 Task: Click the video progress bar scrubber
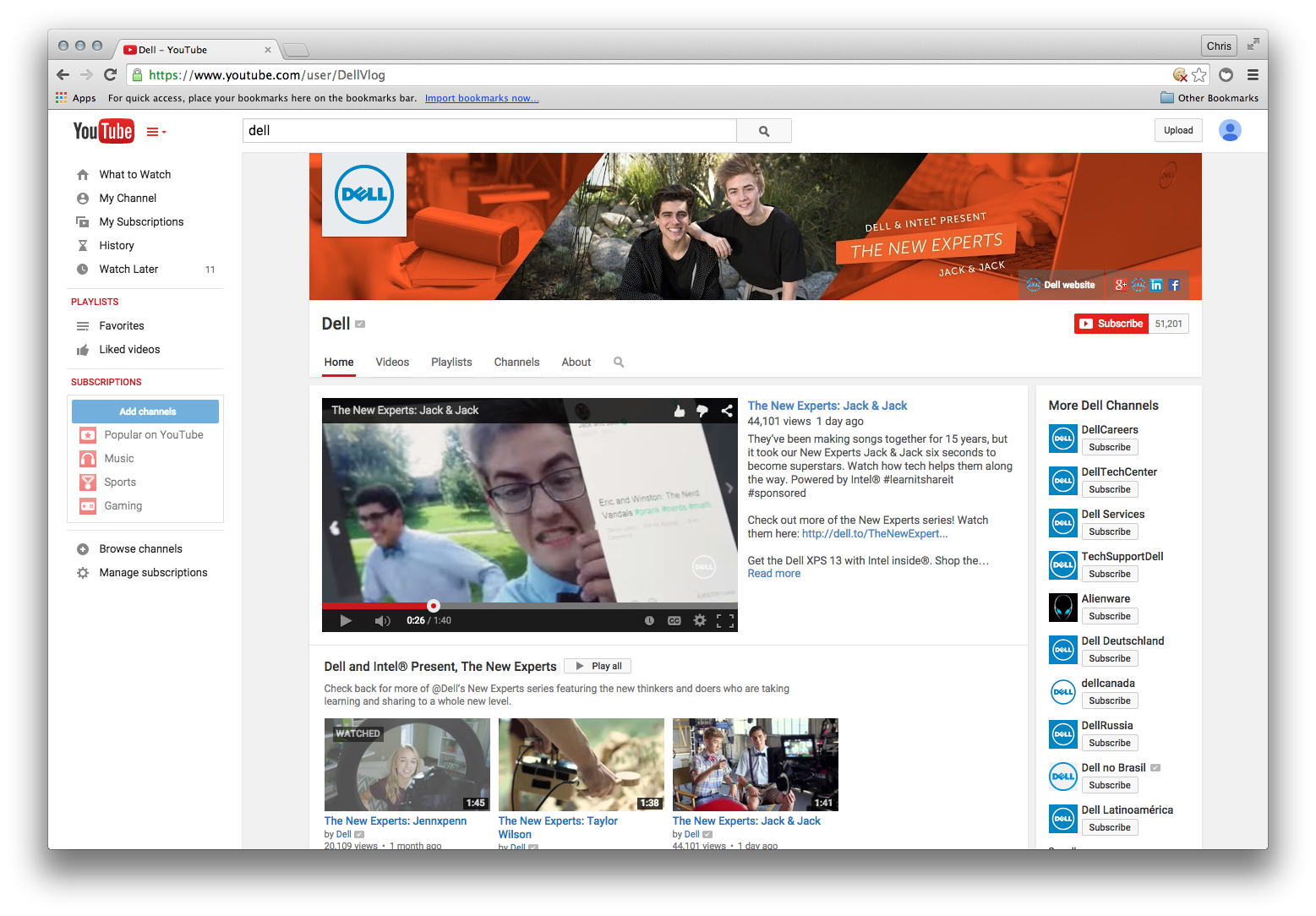click(434, 606)
